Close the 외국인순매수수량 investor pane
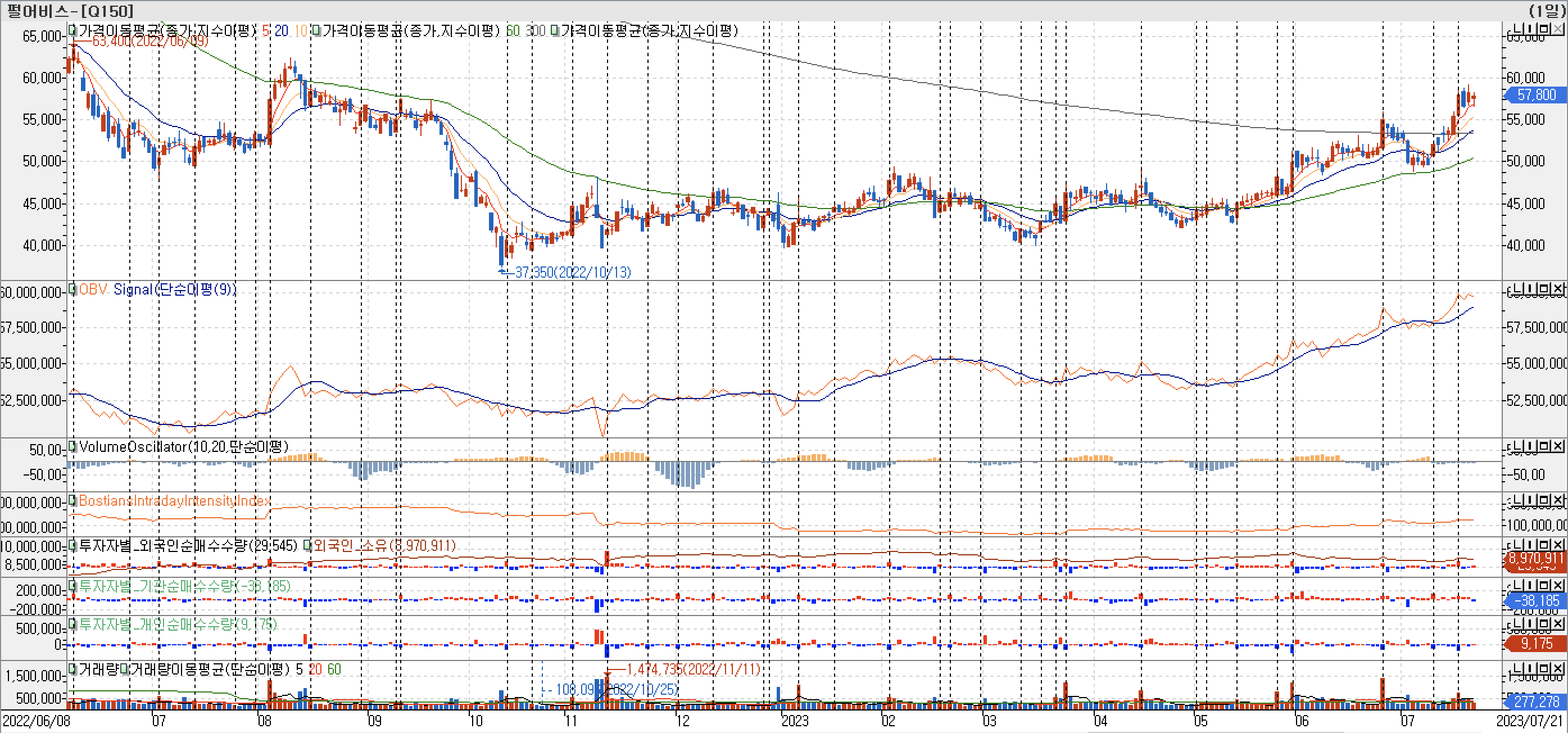1568x733 pixels. click(1558, 545)
